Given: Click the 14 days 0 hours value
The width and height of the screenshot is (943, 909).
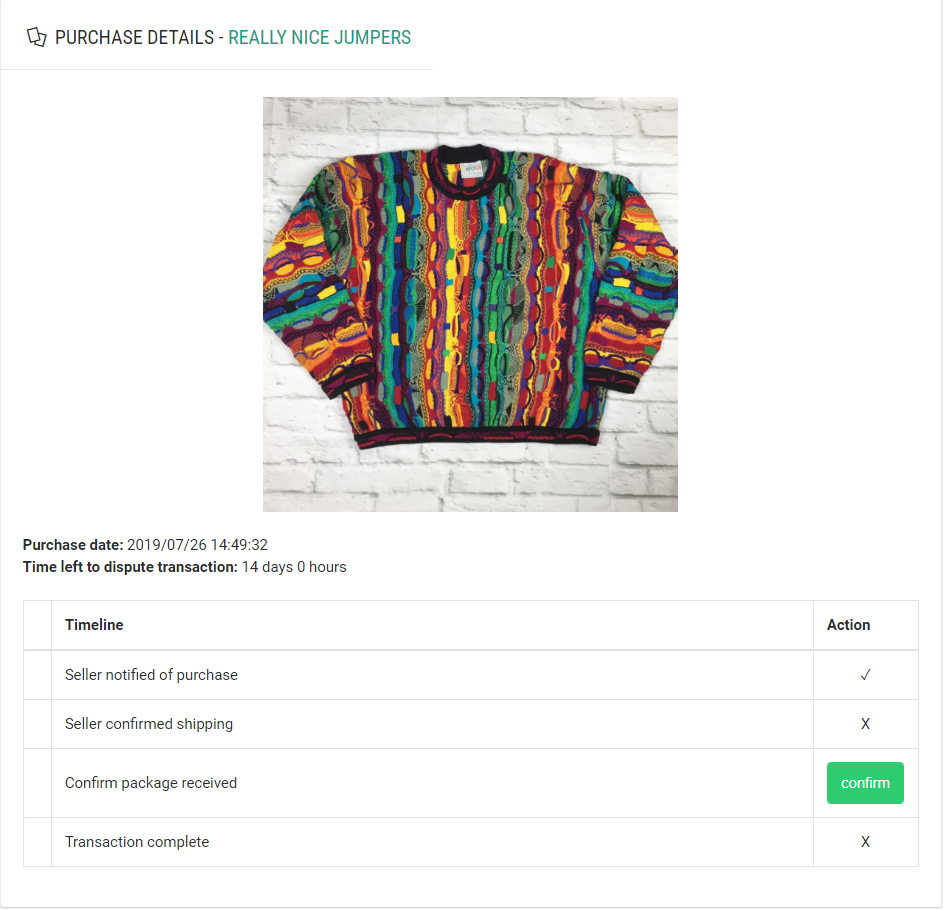Looking at the screenshot, I should tap(294, 567).
